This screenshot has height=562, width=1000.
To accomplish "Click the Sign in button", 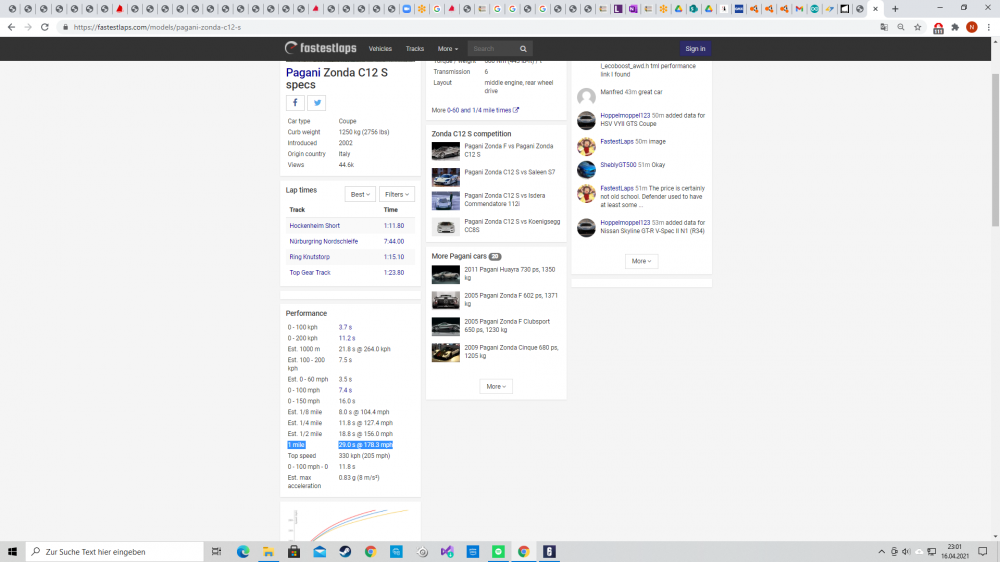I will tap(695, 49).
